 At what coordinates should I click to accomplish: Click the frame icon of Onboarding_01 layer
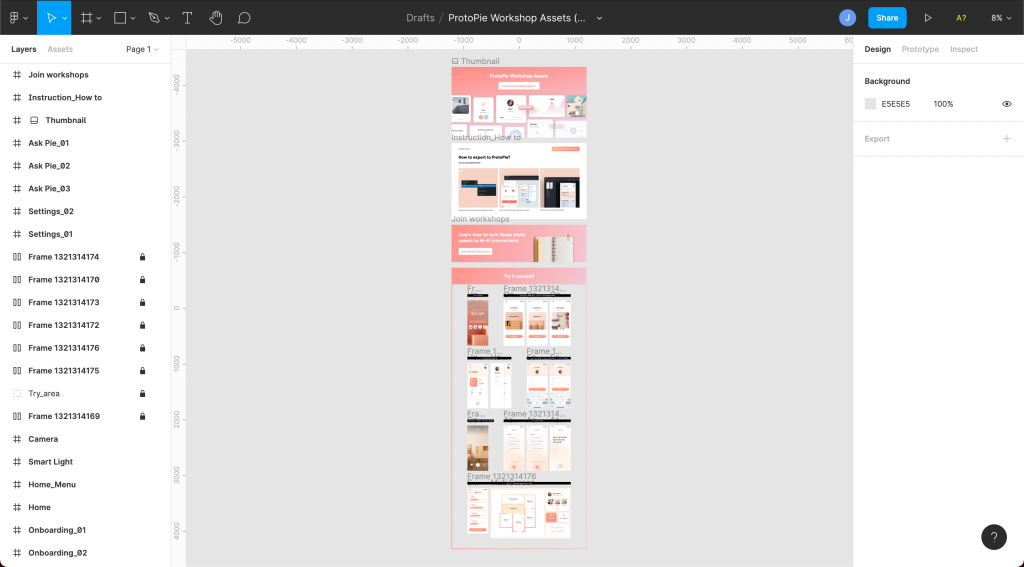17,530
